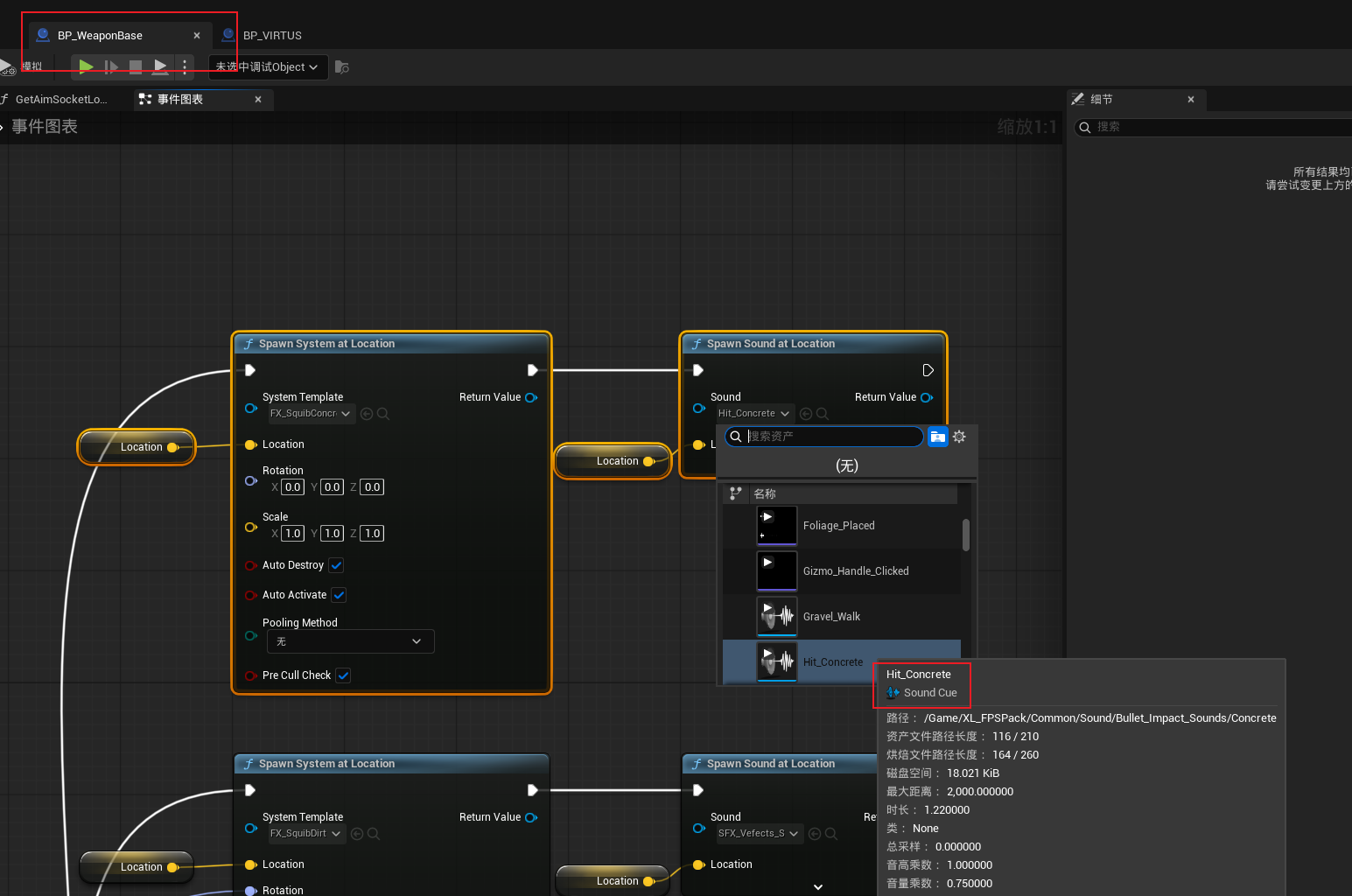
Task: Click the System Template pin on upper node
Action: [251, 409]
